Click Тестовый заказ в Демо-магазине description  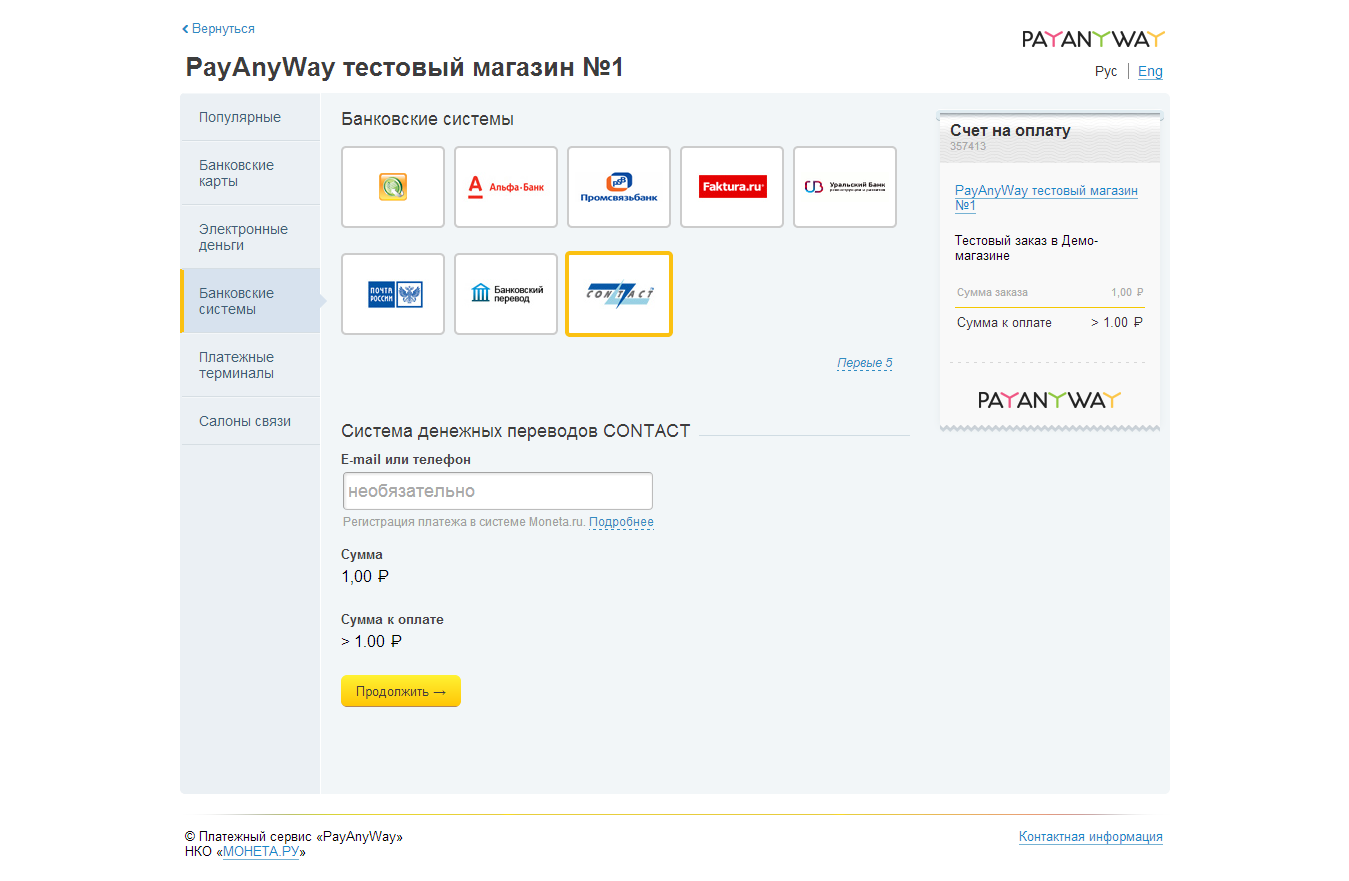pyautogui.click(x=1026, y=248)
